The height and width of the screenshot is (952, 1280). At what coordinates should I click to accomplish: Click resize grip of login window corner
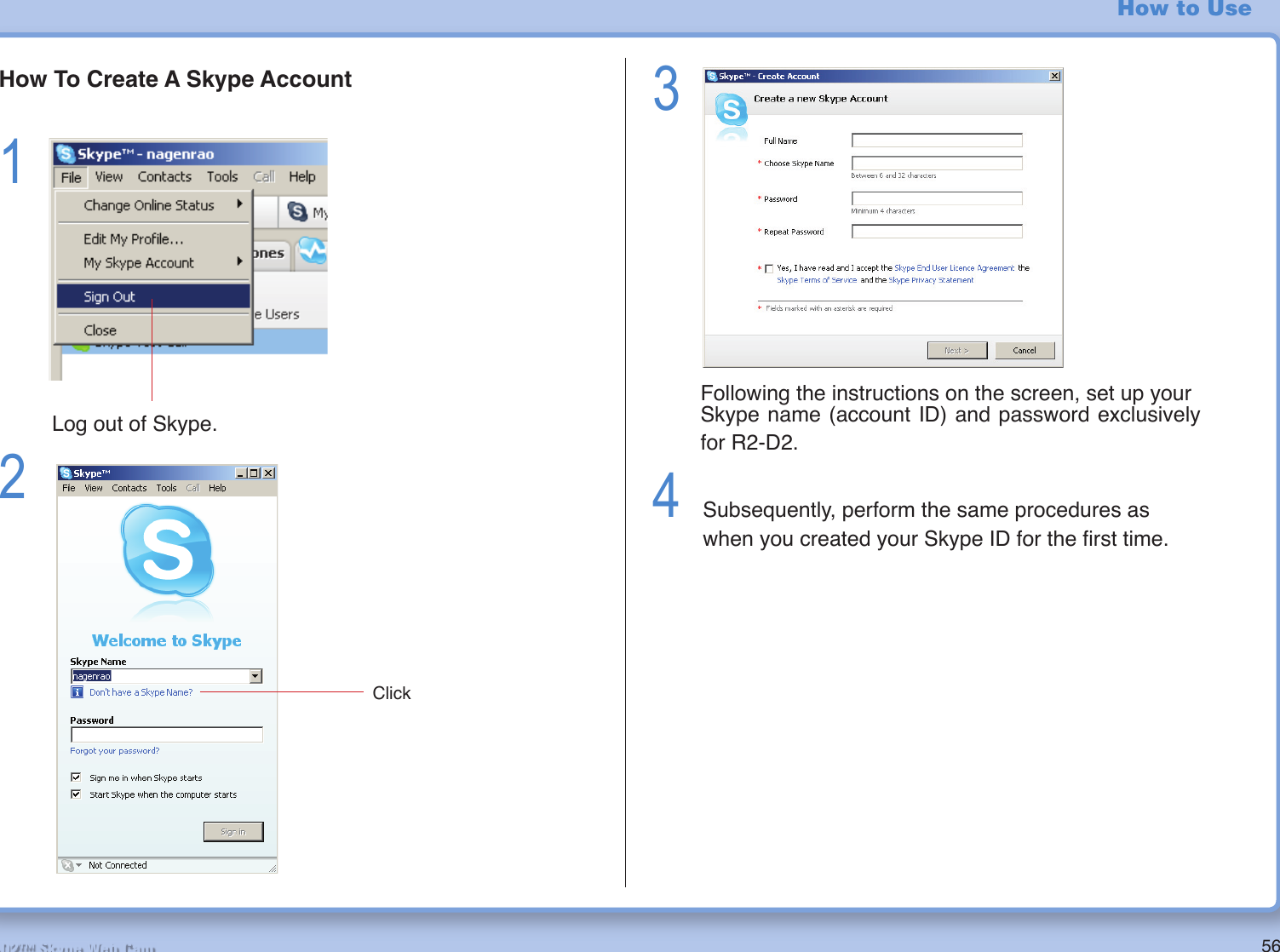tap(272, 868)
